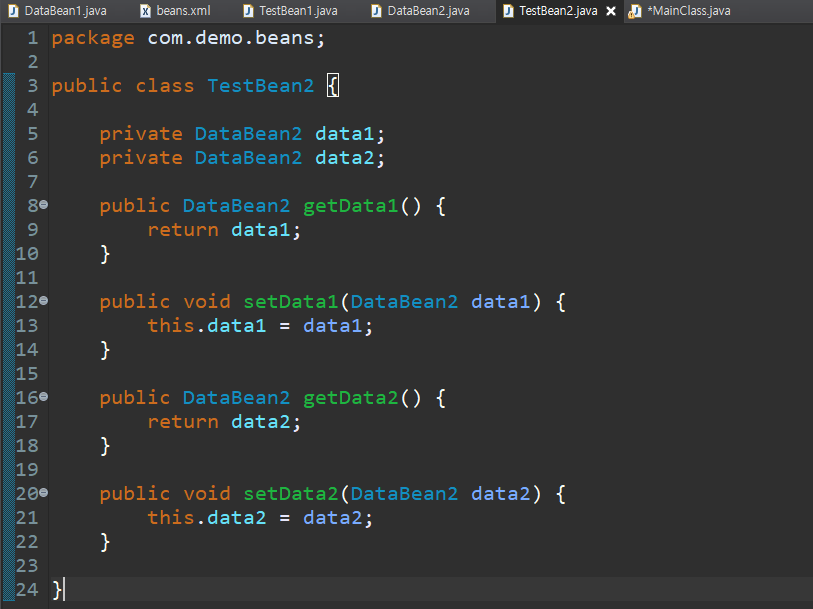Open the beans.xml editor tab
The height and width of the screenshot is (609, 813).
click(x=176, y=11)
